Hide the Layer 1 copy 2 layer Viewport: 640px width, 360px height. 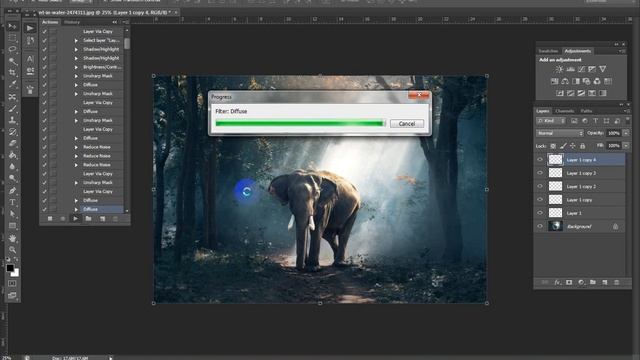point(540,186)
